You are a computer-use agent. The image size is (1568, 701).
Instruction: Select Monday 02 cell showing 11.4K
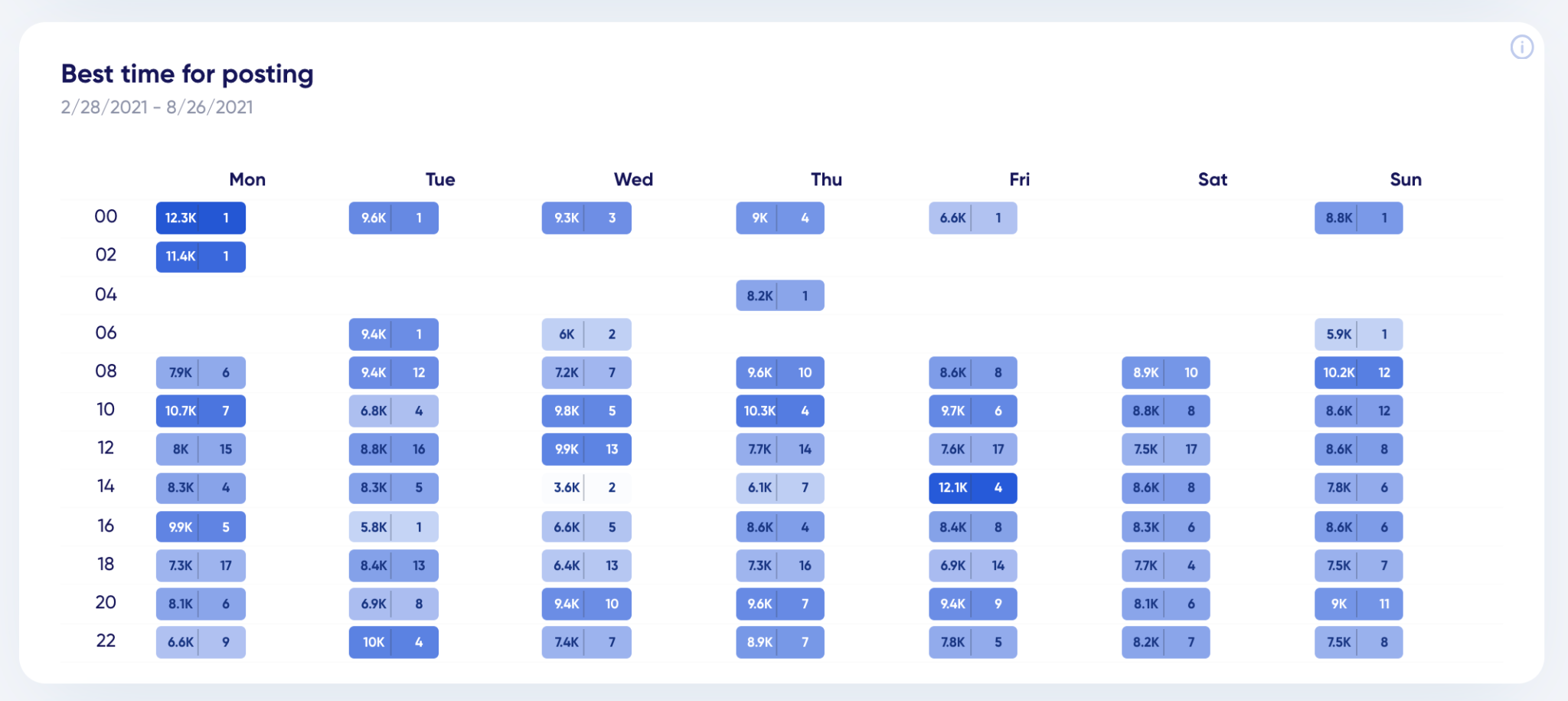pyautogui.click(x=201, y=257)
